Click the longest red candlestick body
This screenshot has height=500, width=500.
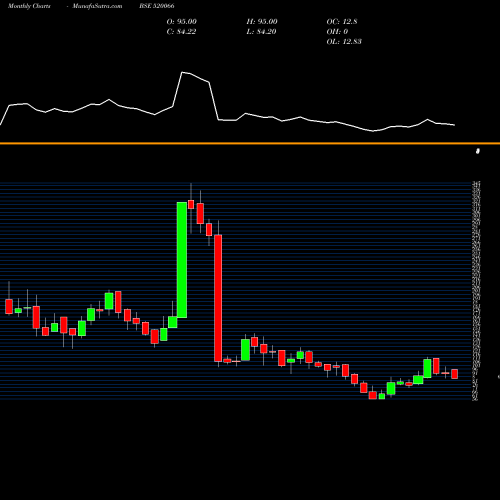coord(218,298)
